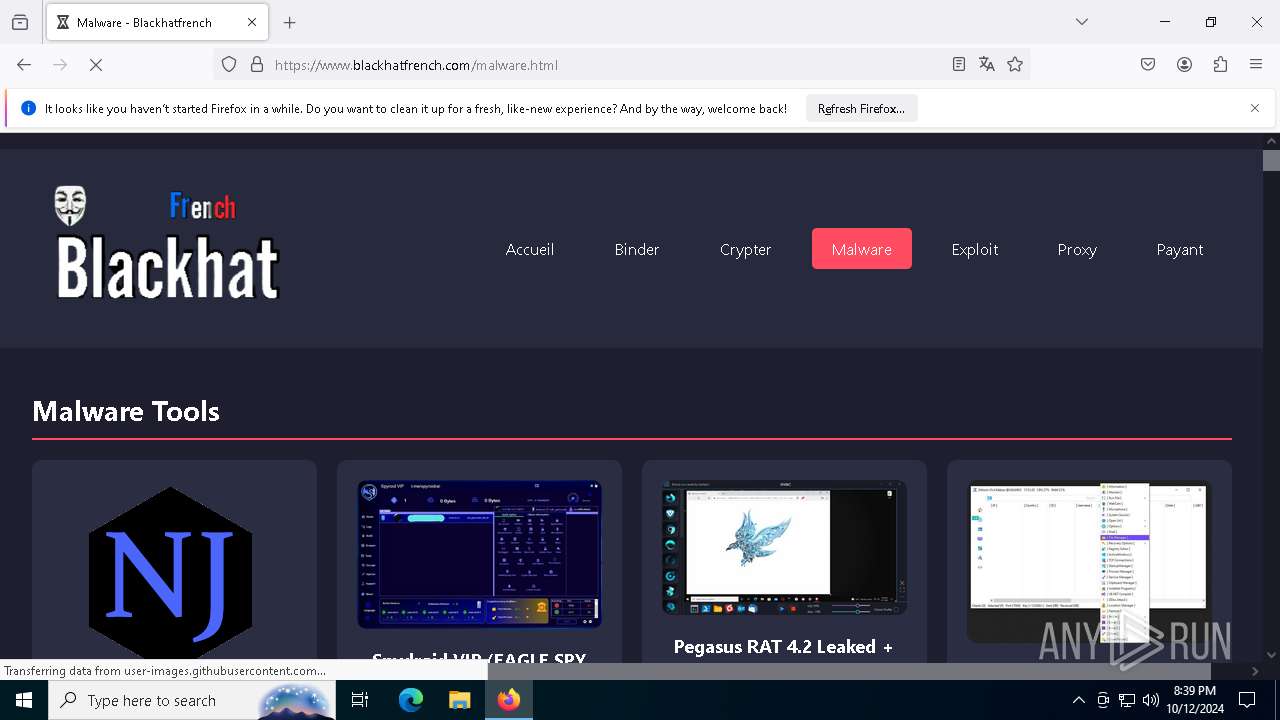
Task: Open Firefox account menu
Action: pos(1184,65)
